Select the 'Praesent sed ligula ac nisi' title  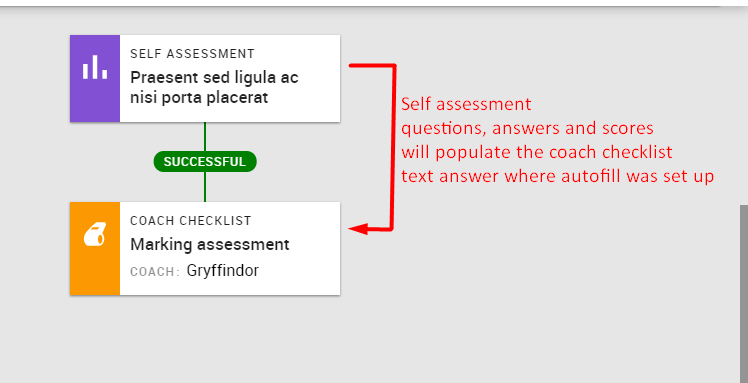[214, 87]
